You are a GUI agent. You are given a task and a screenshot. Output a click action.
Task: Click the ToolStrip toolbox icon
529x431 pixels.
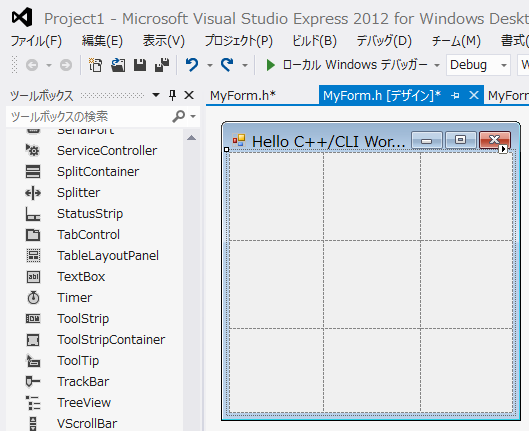[x=33, y=319]
